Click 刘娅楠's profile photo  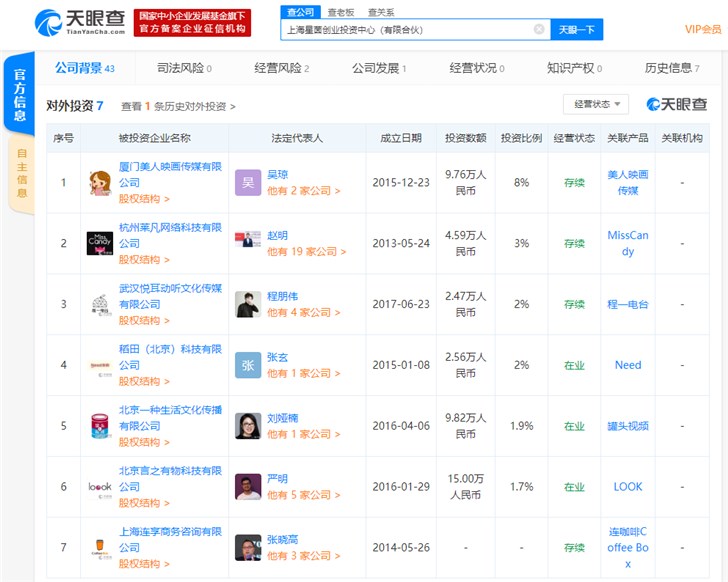tap(248, 426)
